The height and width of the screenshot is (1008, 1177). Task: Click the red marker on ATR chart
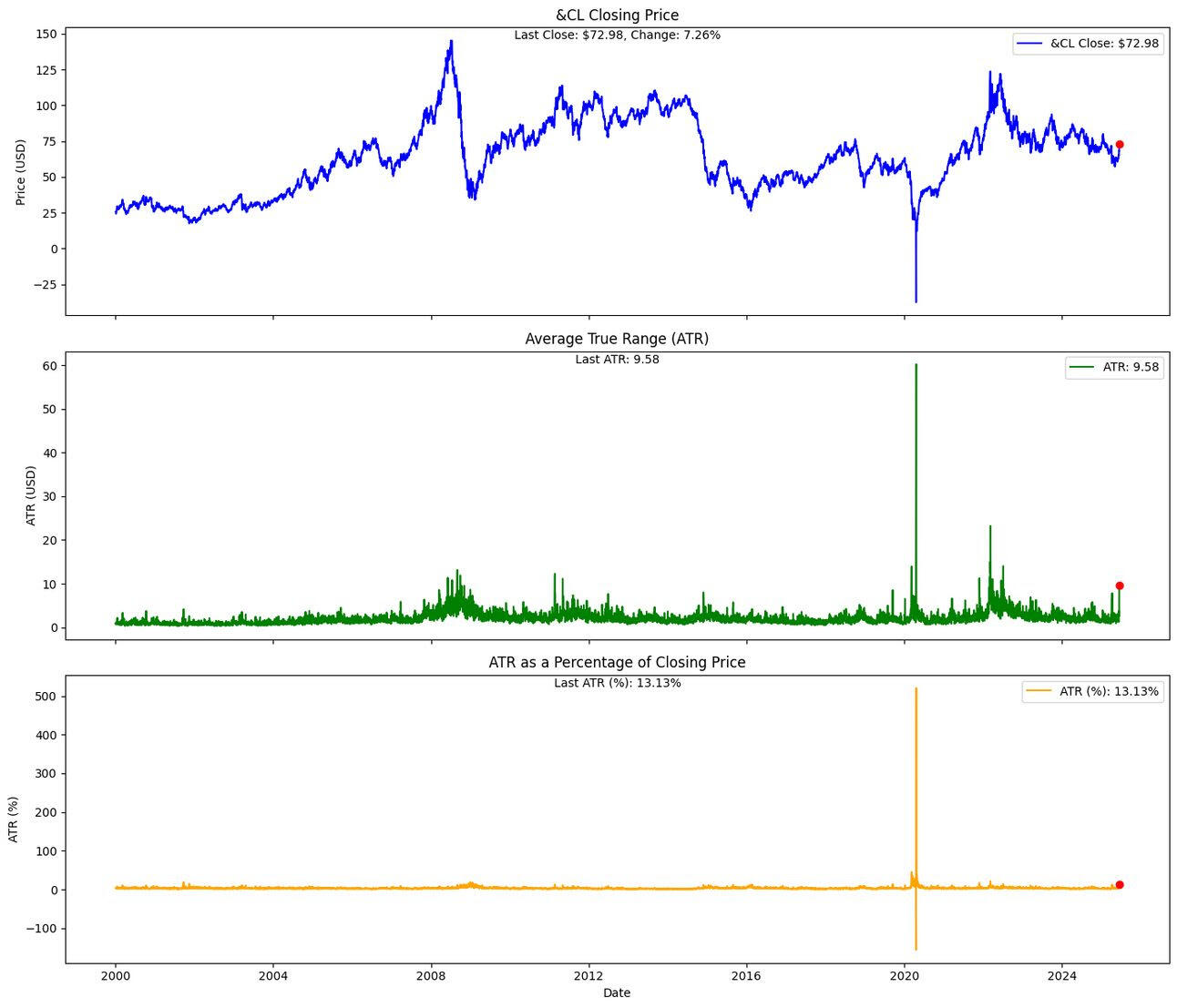point(1120,585)
